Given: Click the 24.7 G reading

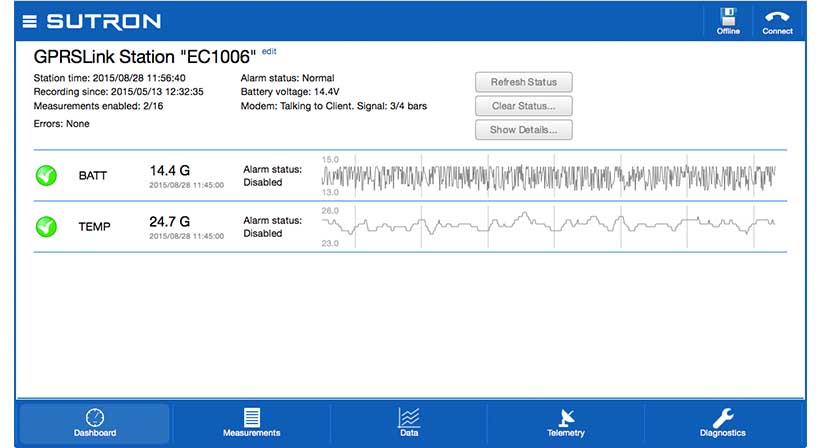Looking at the screenshot, I should [169, 222].
